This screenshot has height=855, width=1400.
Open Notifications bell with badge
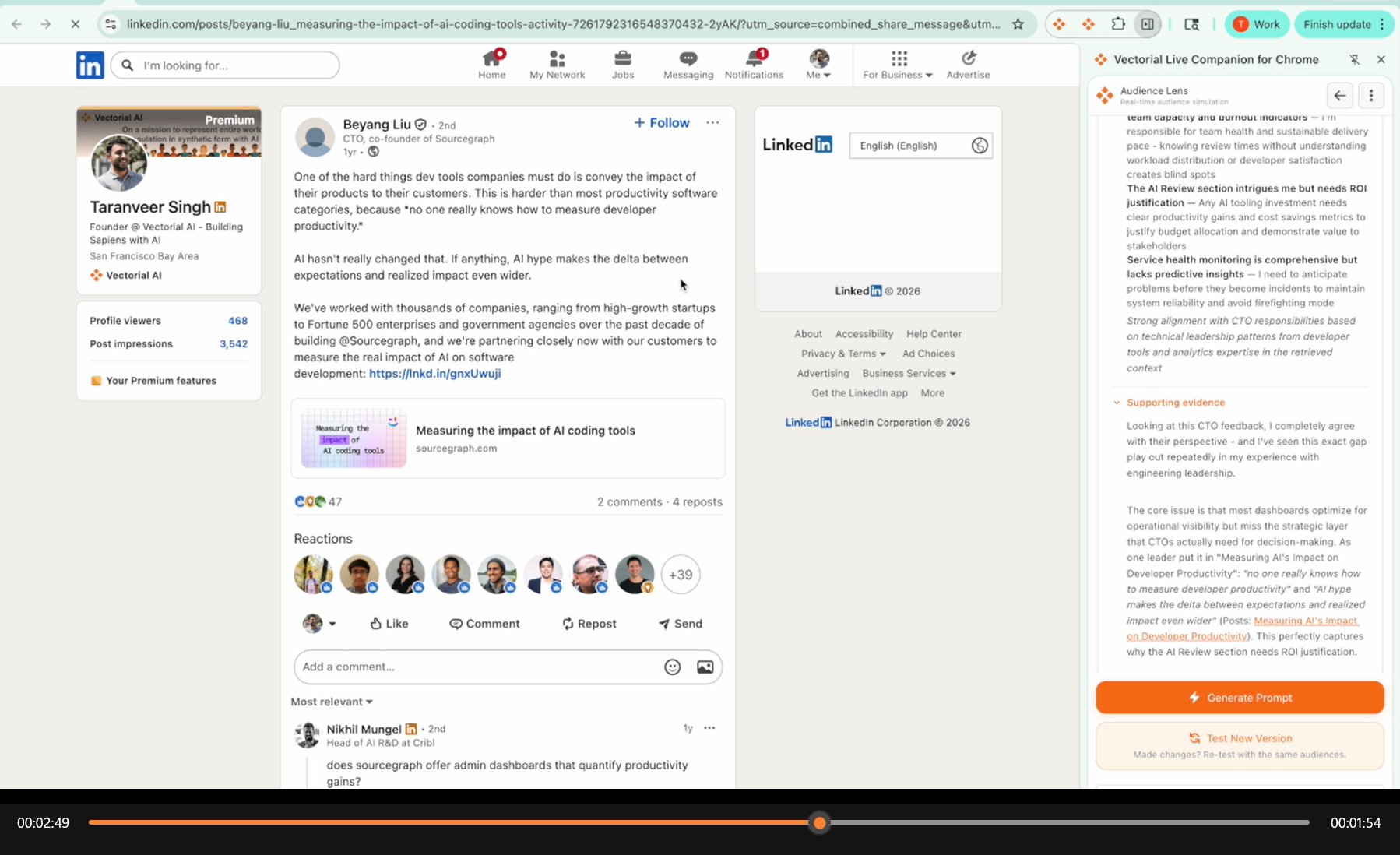[x=754, y=65]
